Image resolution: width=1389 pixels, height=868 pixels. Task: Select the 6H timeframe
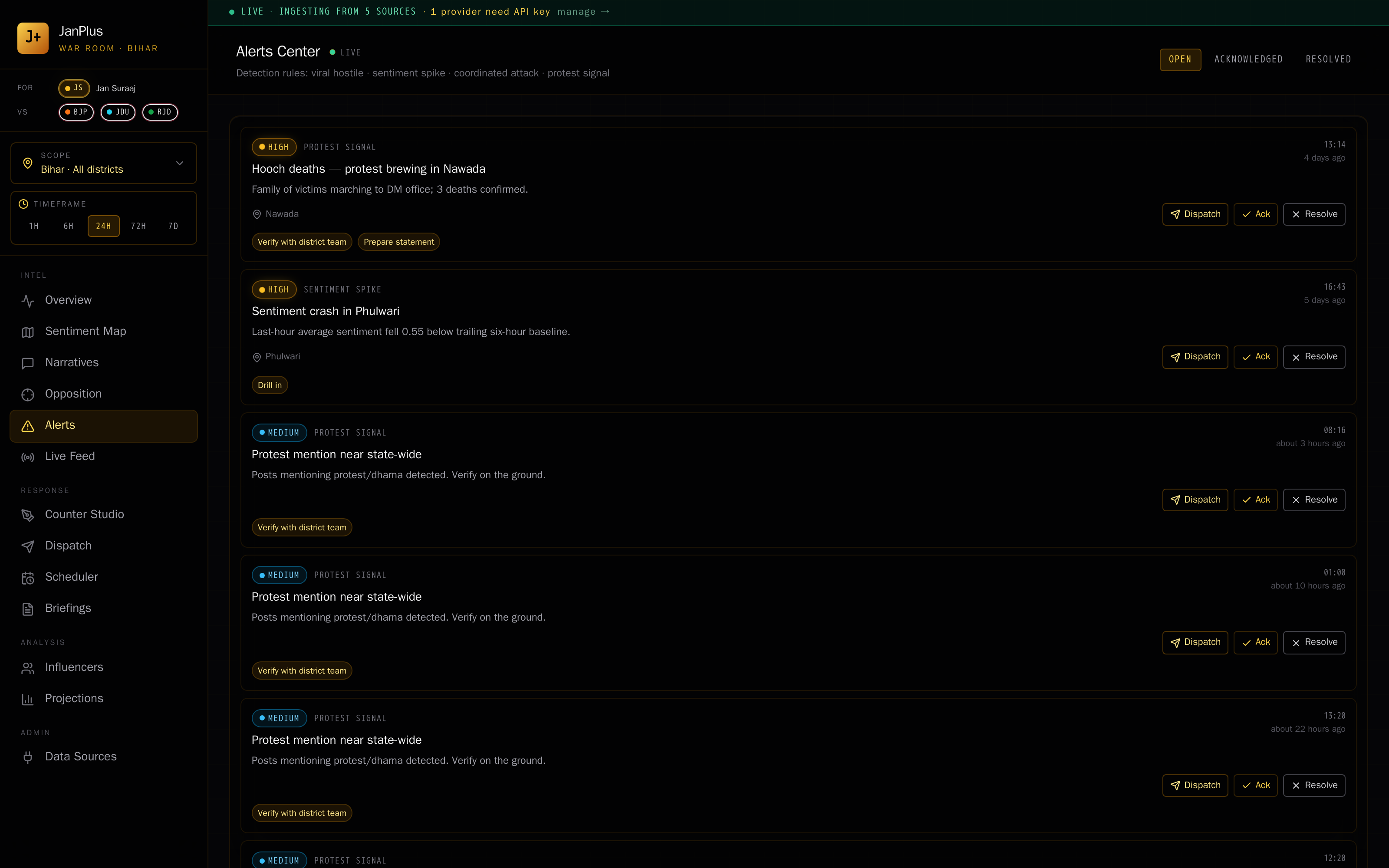[69, 226]
